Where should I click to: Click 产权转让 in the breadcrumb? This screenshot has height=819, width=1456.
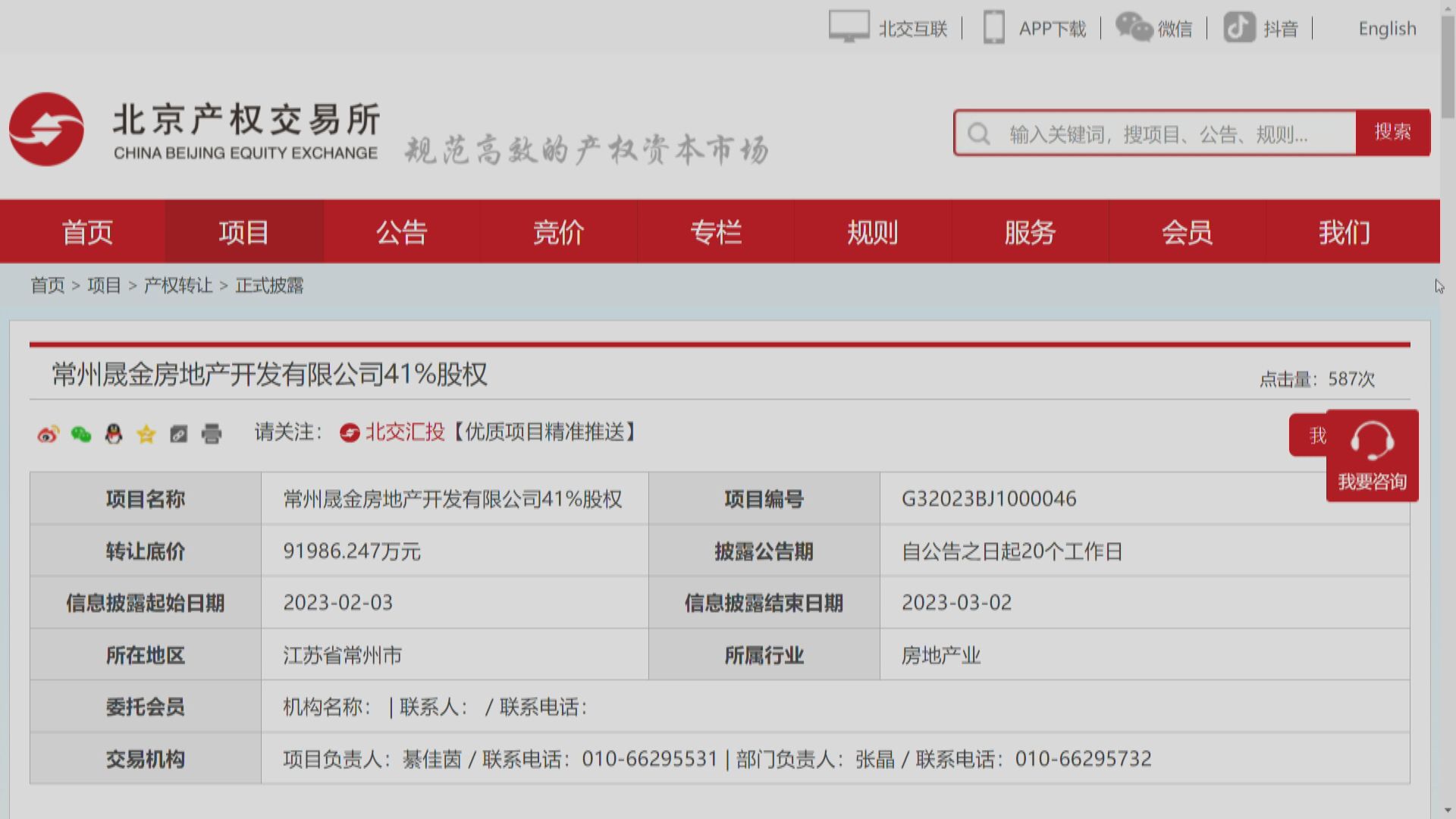(178, 286)
